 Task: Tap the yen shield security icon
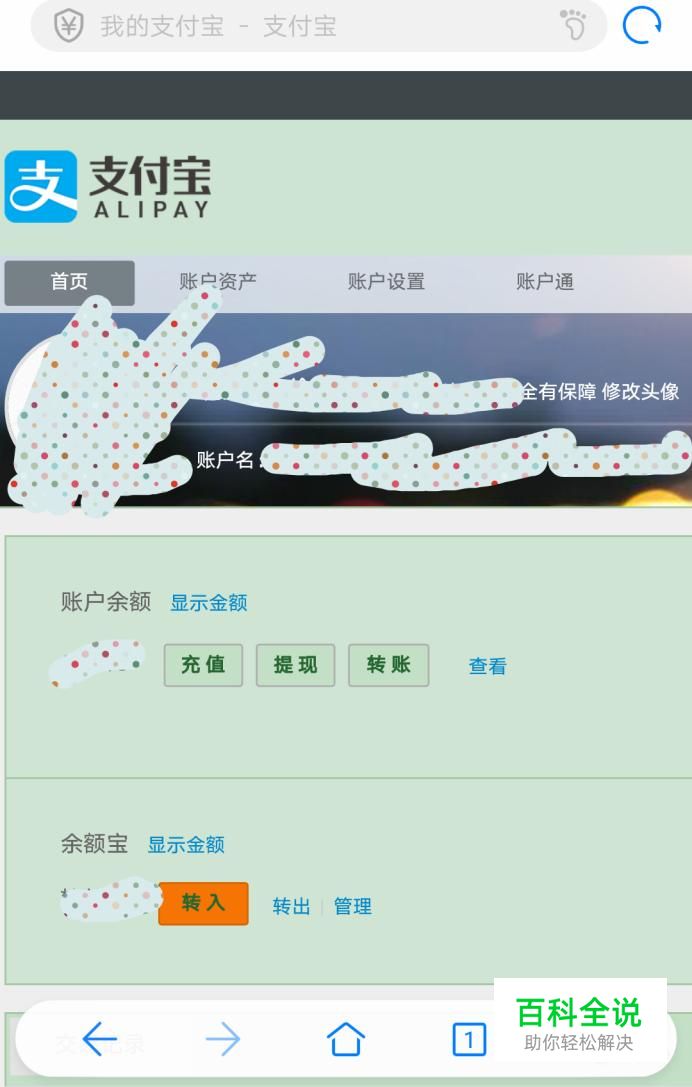69,26
